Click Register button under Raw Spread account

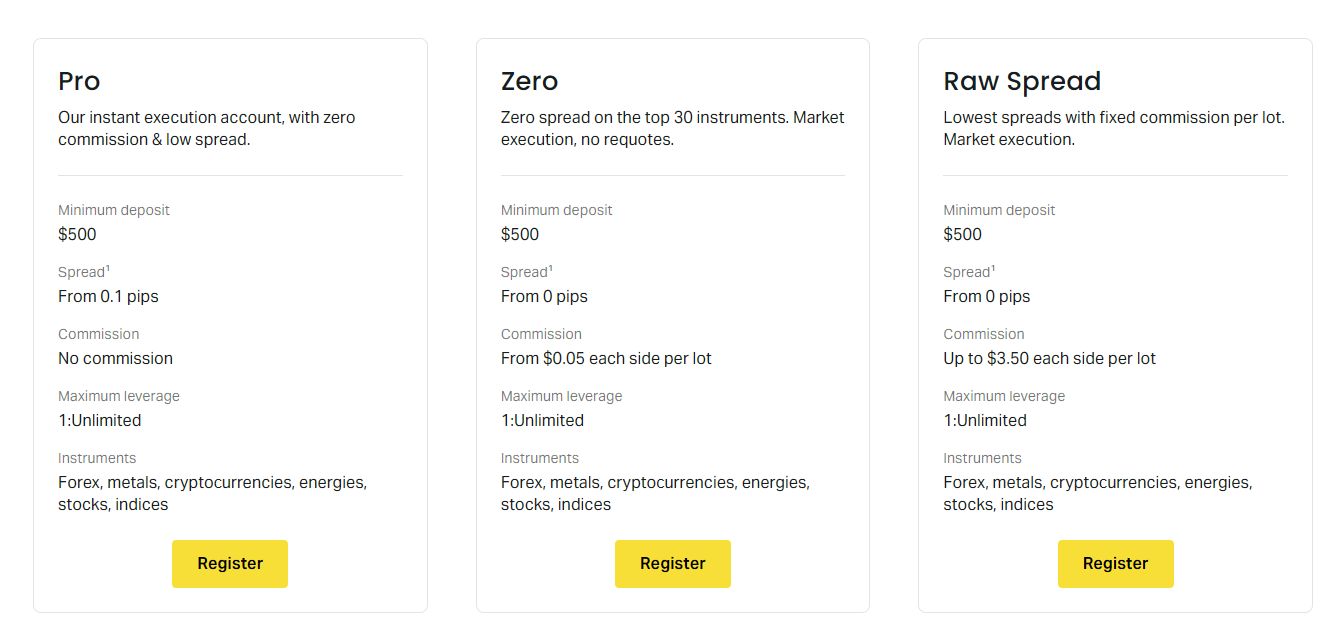coord(1115,563)
